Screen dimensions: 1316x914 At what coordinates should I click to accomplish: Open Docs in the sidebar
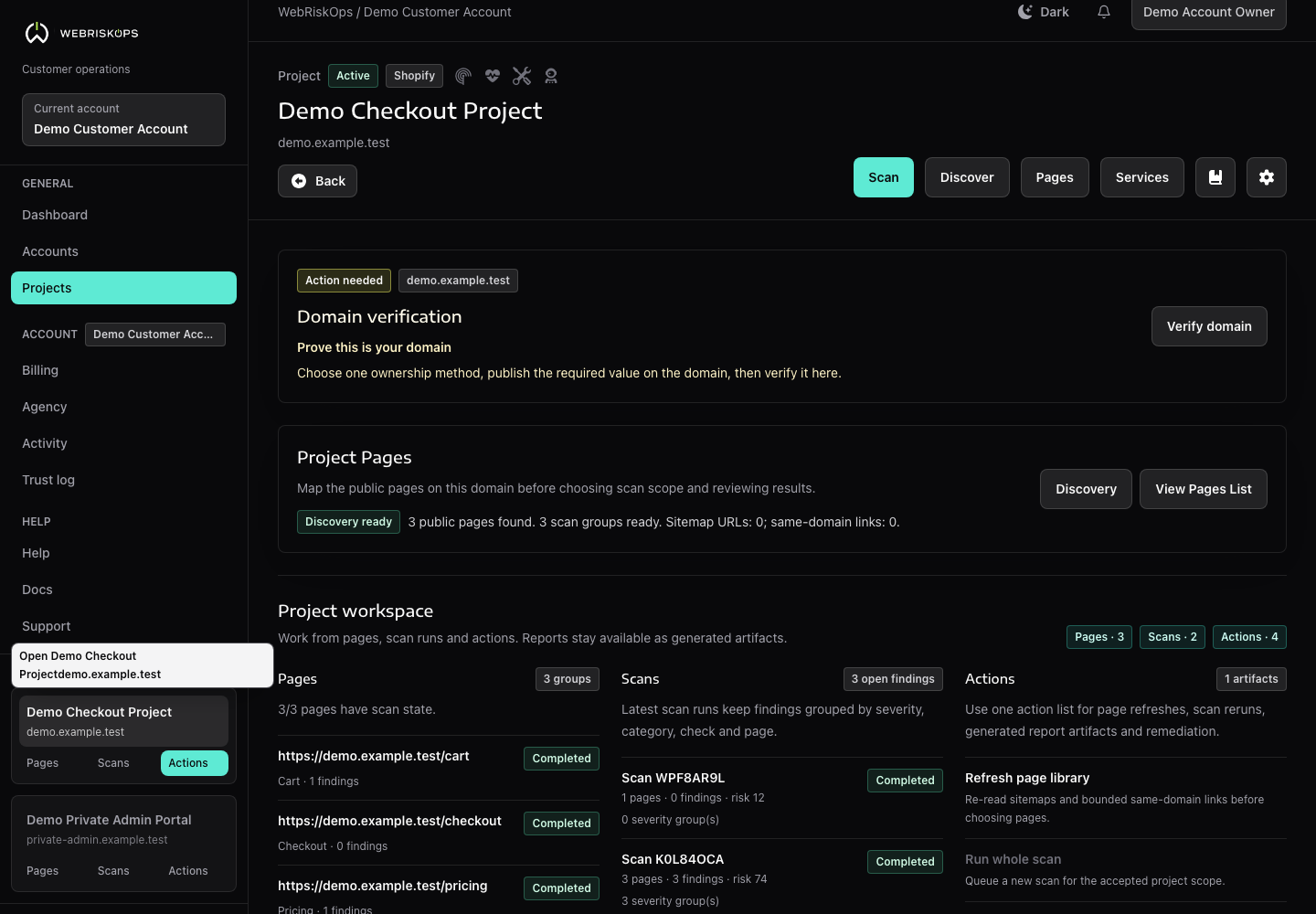123,590
